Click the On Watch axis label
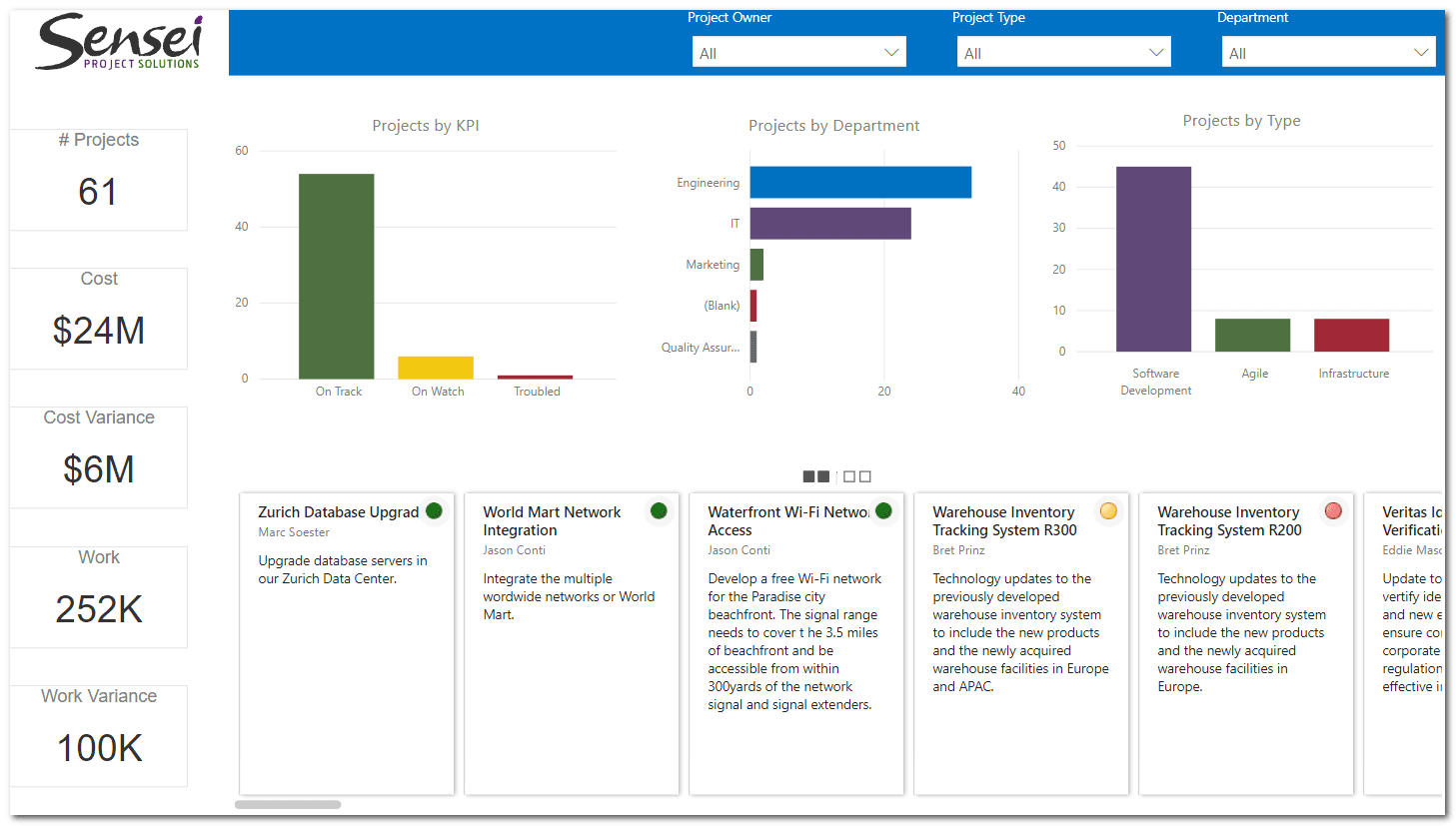The image size is (1456, 826). (438, 392)
